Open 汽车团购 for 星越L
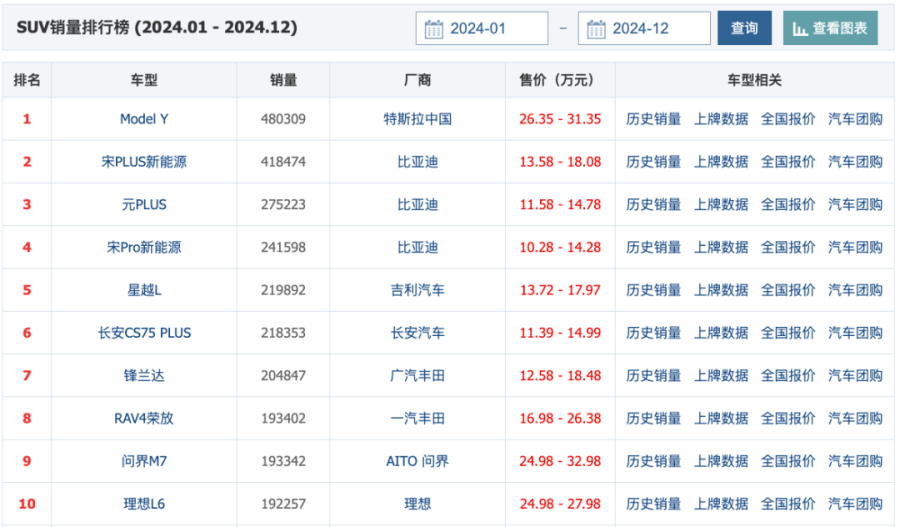 point(855,290)
